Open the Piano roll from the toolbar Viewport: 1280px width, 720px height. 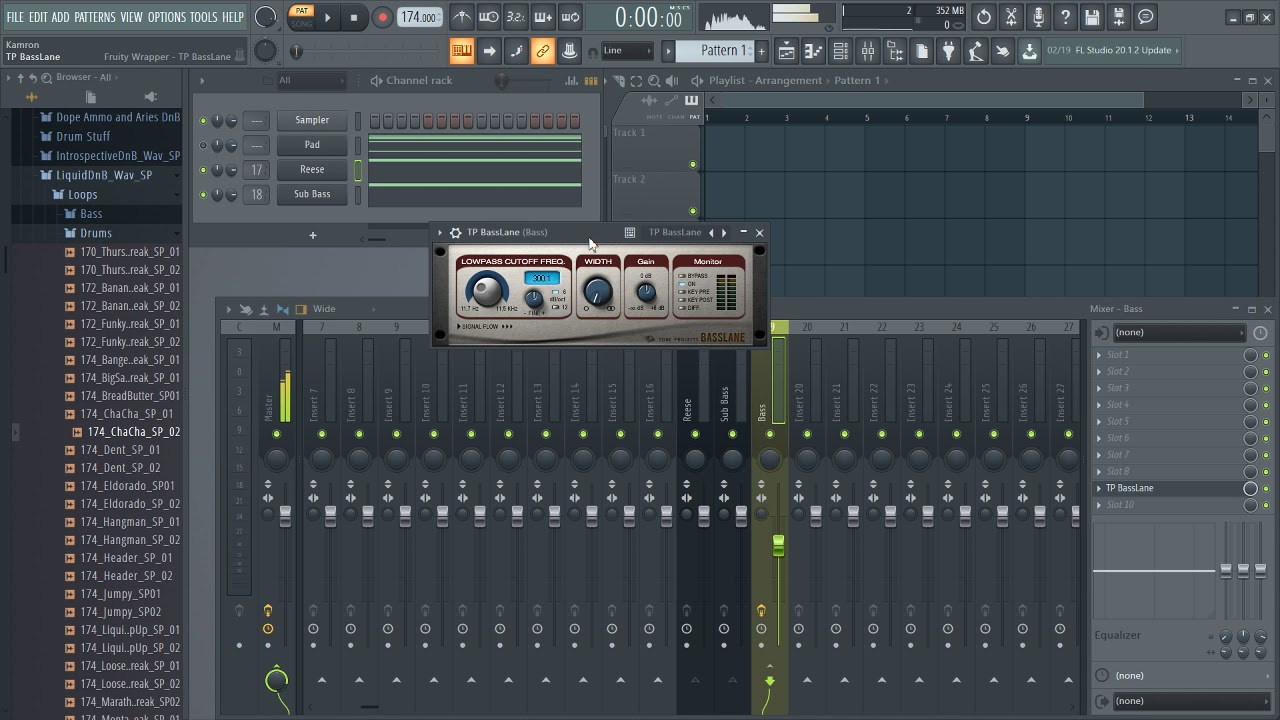[814, 51]
